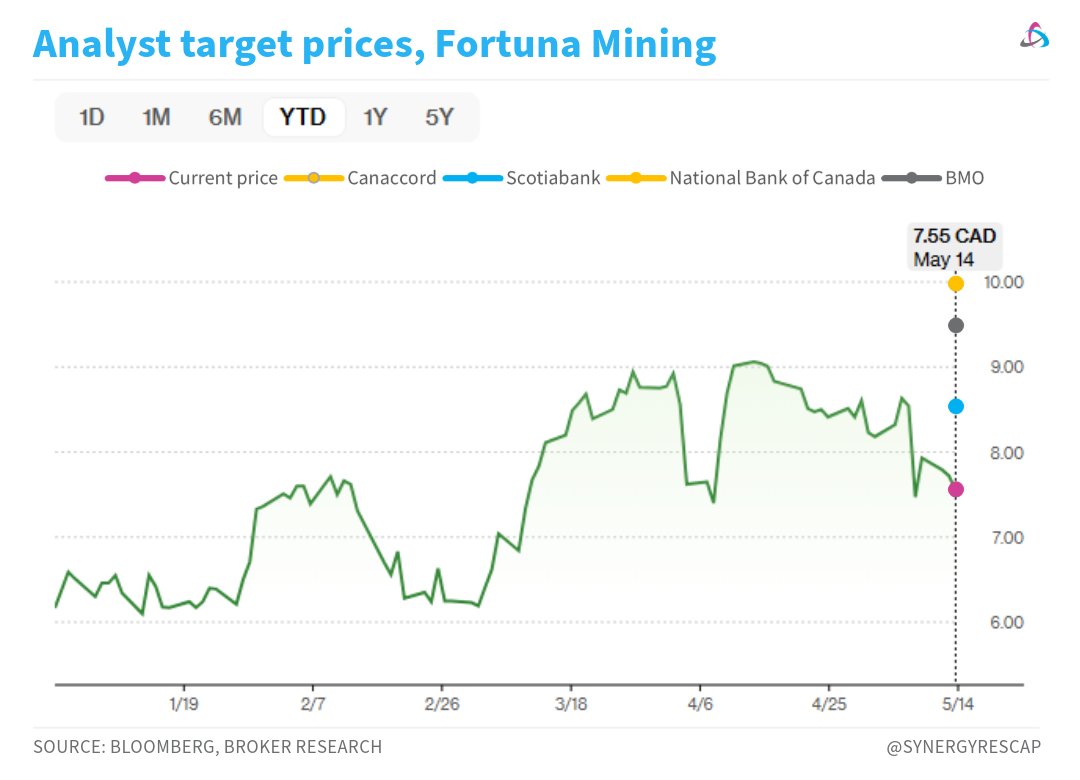Toggle the Scotiabank legend series

click(x=521, y=178)
